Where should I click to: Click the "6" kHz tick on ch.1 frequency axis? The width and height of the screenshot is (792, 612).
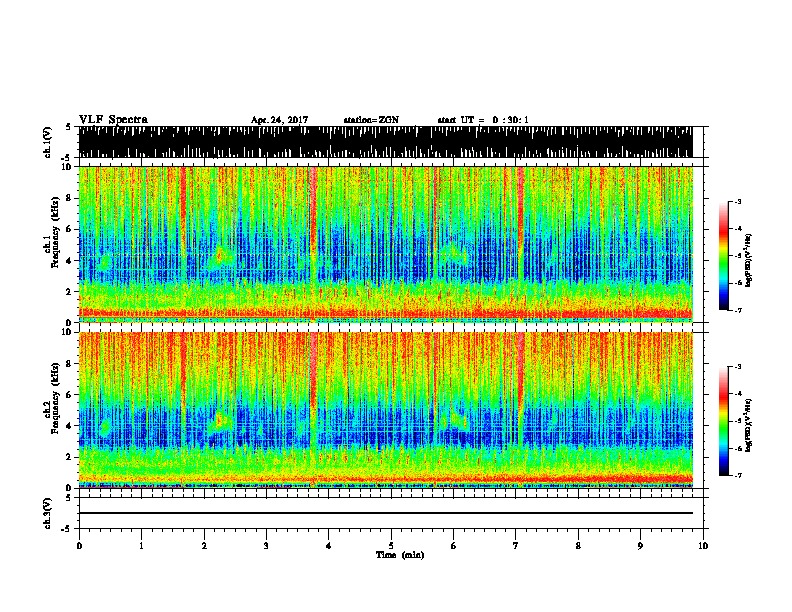pos(70,229)
